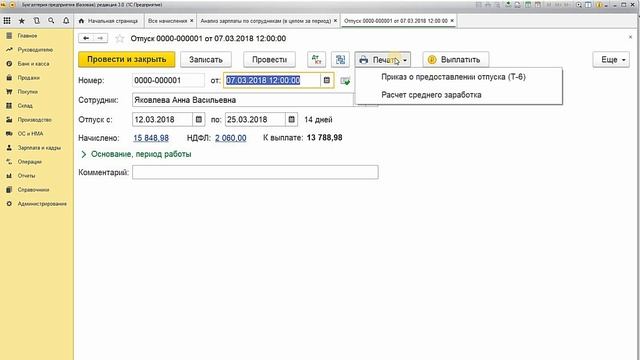Open accrued amount link 15 848,98
Screen dimensions: 640x360
(x=151, y=138)
